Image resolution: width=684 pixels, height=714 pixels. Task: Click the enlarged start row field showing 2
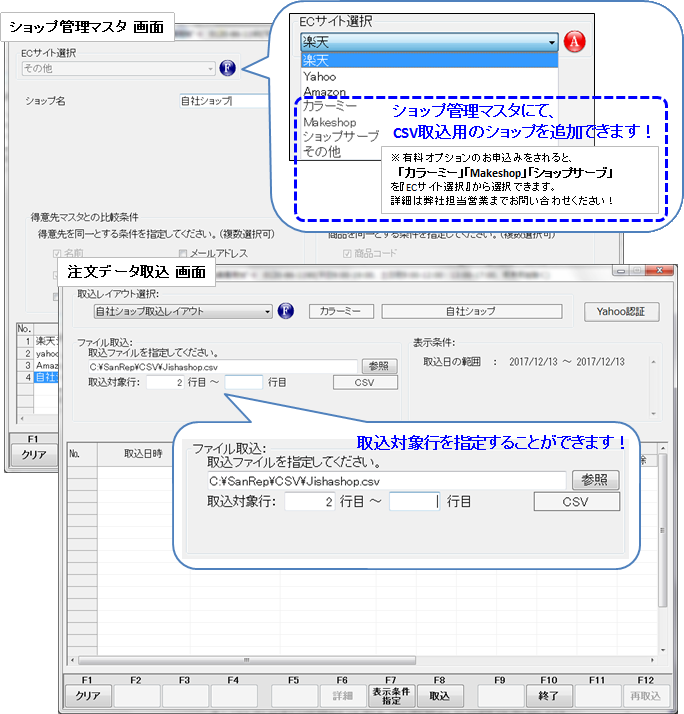point(310,502)
